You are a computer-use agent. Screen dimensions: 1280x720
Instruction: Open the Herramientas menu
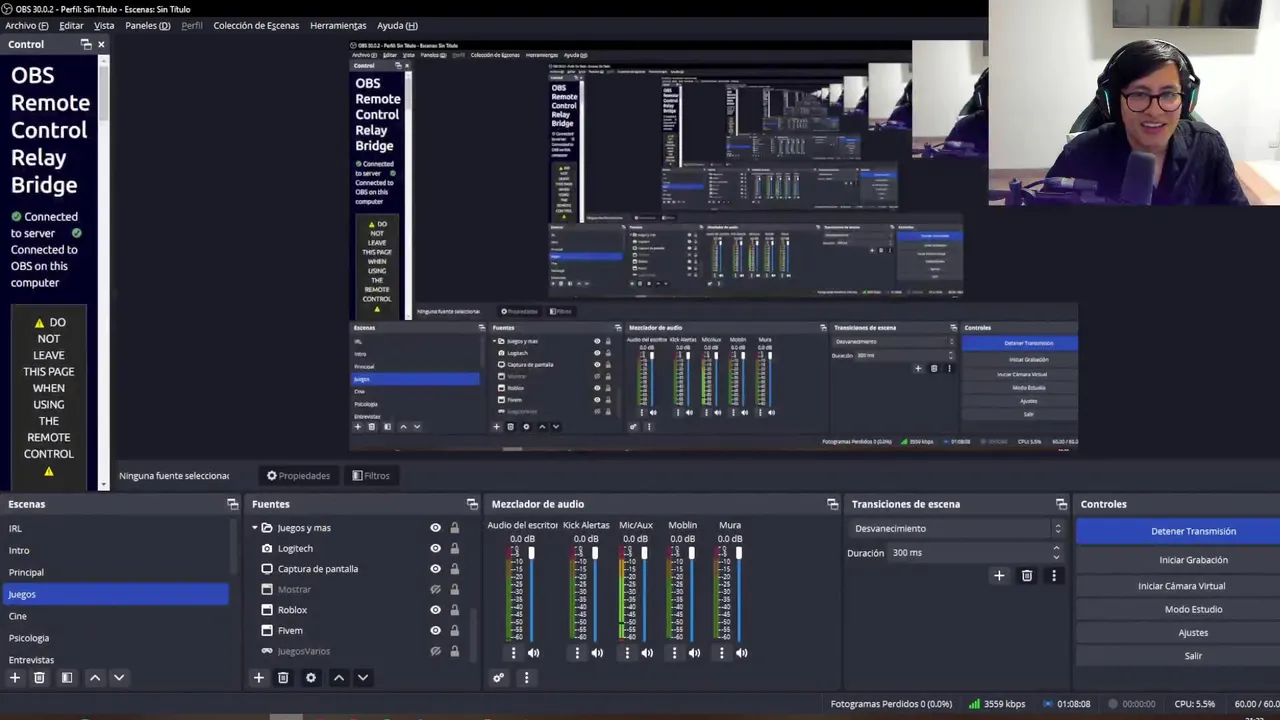click(x=338, y=25)
